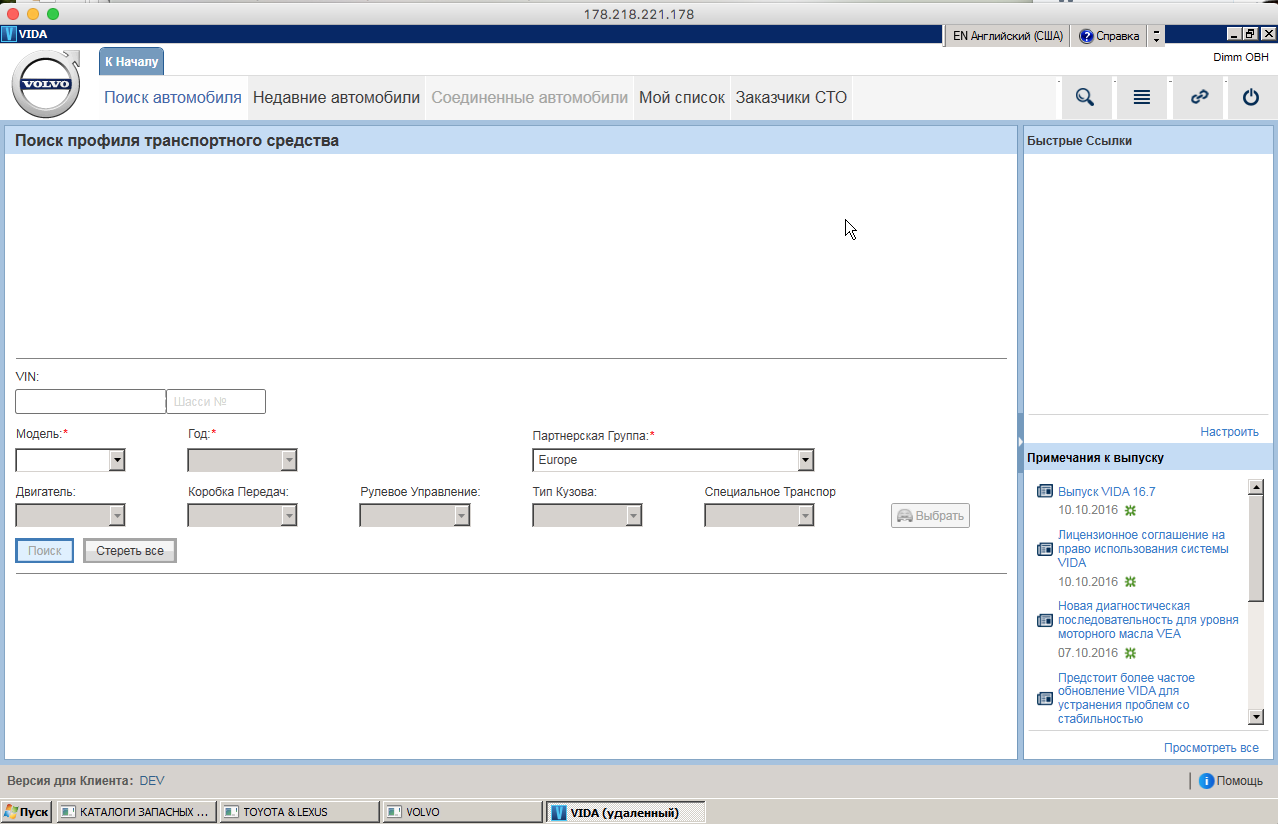This screenshot has width=1278, height=824.
Task: Click the search magnifier icon in toolbar
Action: [x=1085, y=98]
